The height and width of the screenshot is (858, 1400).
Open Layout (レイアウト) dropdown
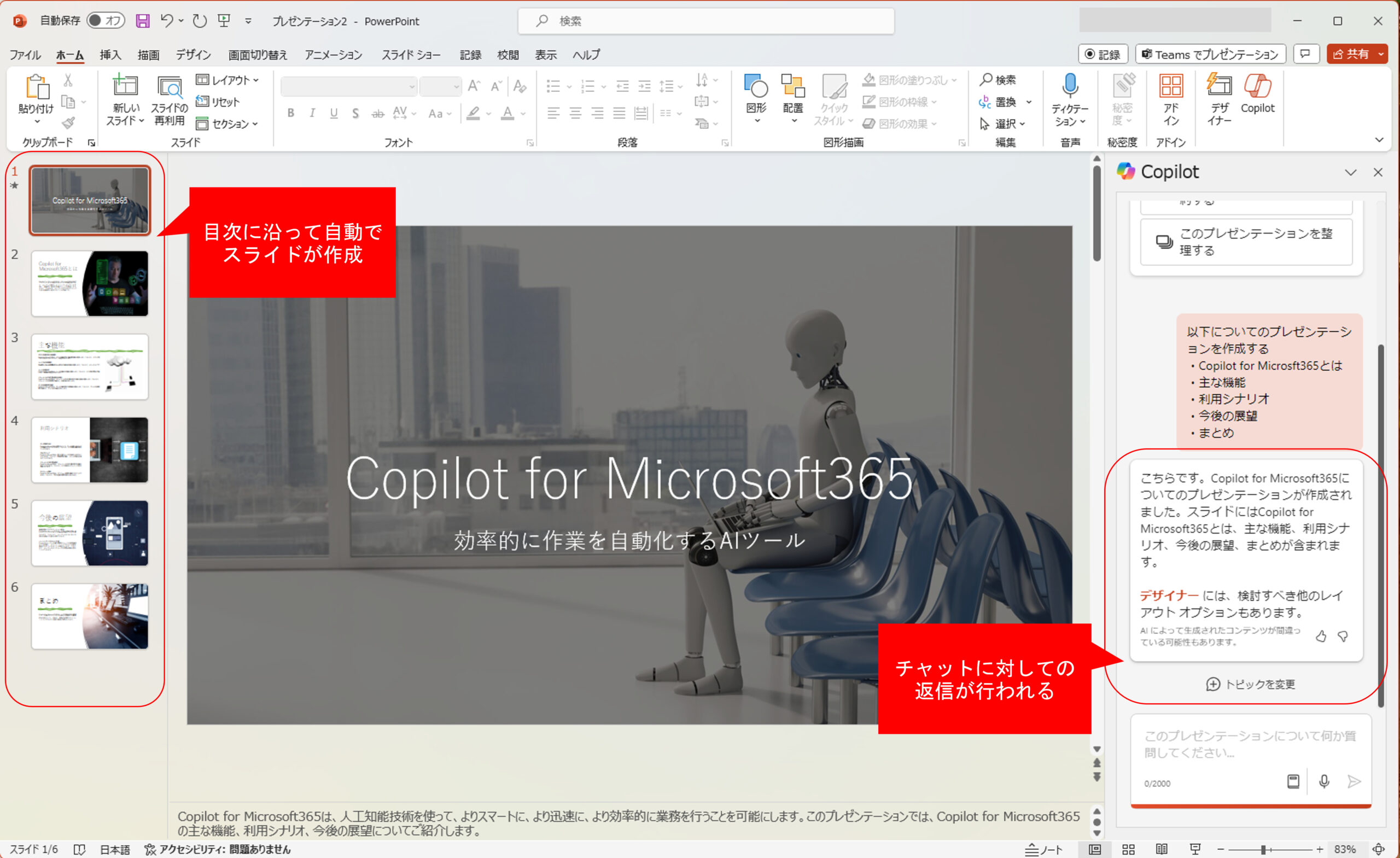pyautogui.click(x=227, y=80)
